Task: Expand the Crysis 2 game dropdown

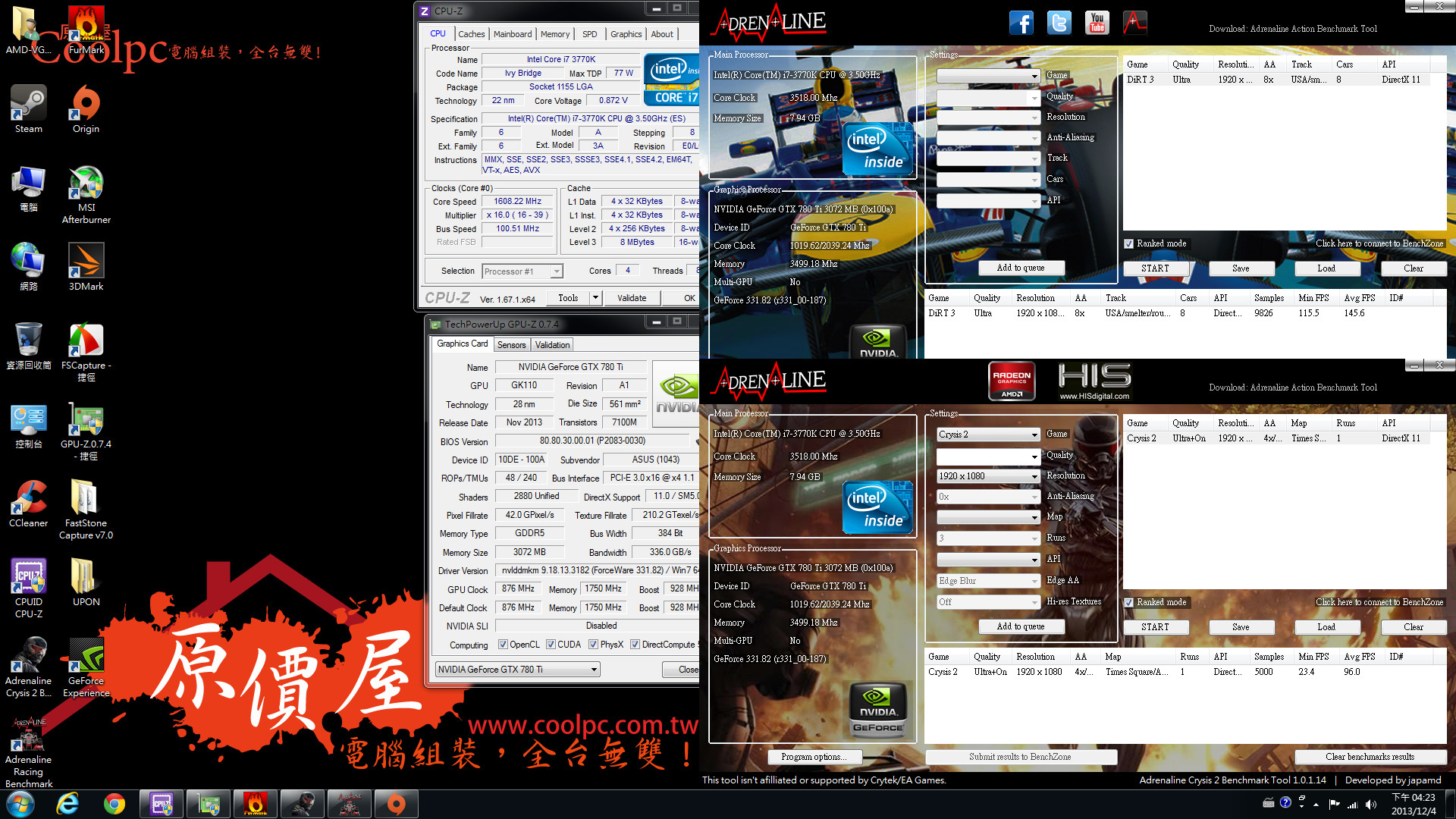Action: [988, 435]
